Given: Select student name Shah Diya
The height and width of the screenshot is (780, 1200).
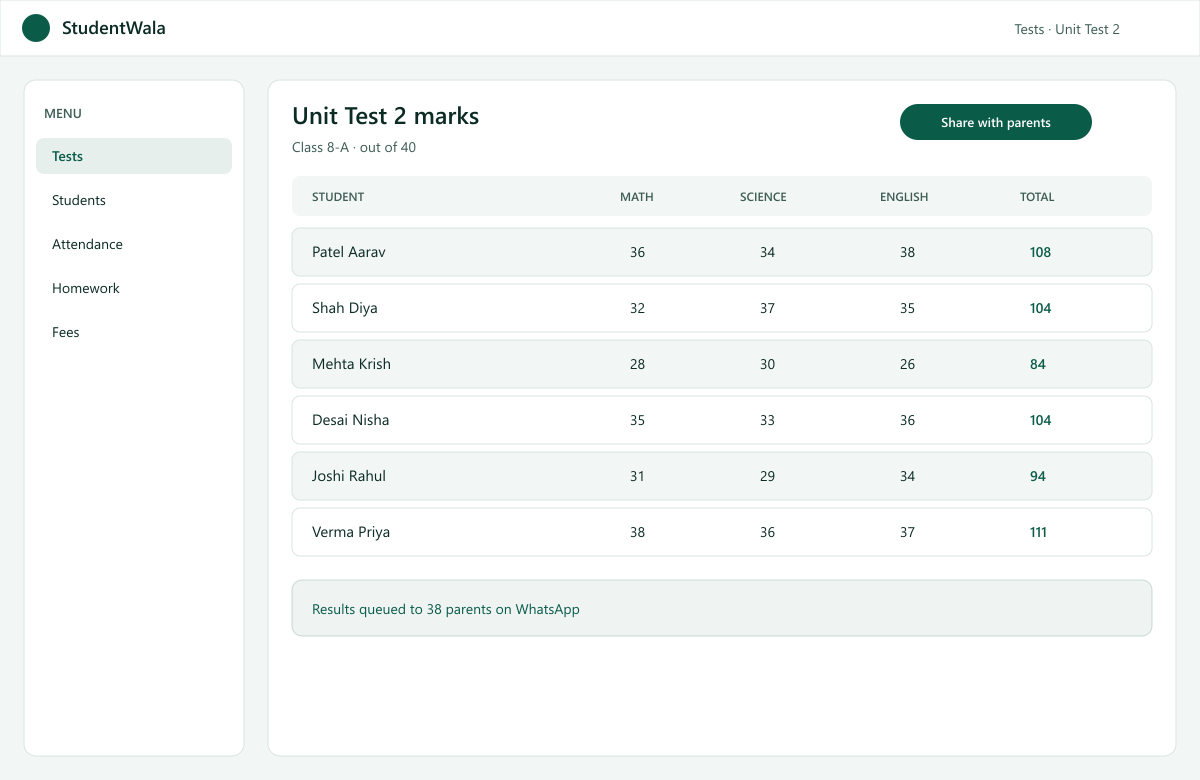Looking at the screenshot, I should tap(345, 308).
